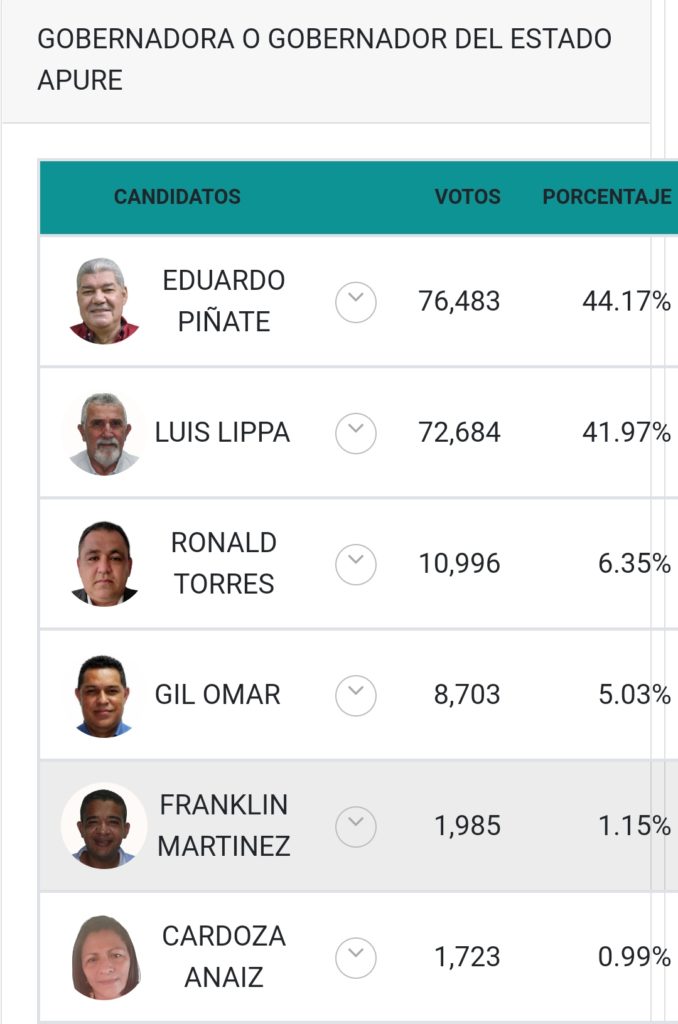Click the PORCENTAJE column header

click(x=607, y=197)
